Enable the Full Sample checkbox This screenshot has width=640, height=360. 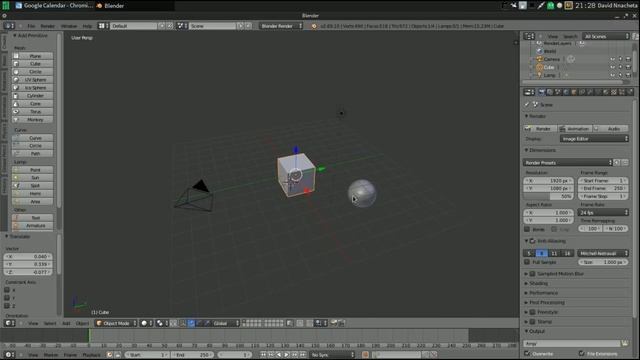tap(527, 262)
